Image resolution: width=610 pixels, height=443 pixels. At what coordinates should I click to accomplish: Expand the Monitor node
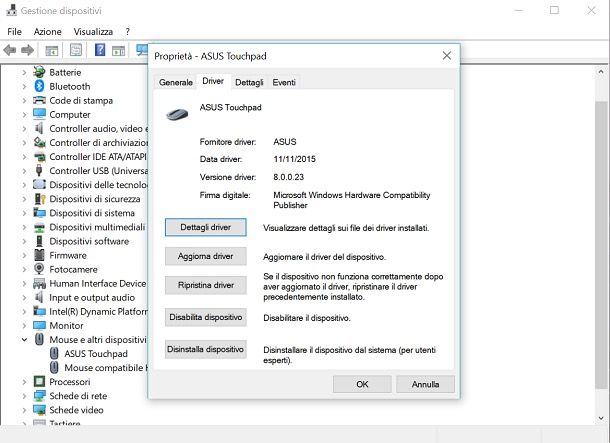point(24,326)
